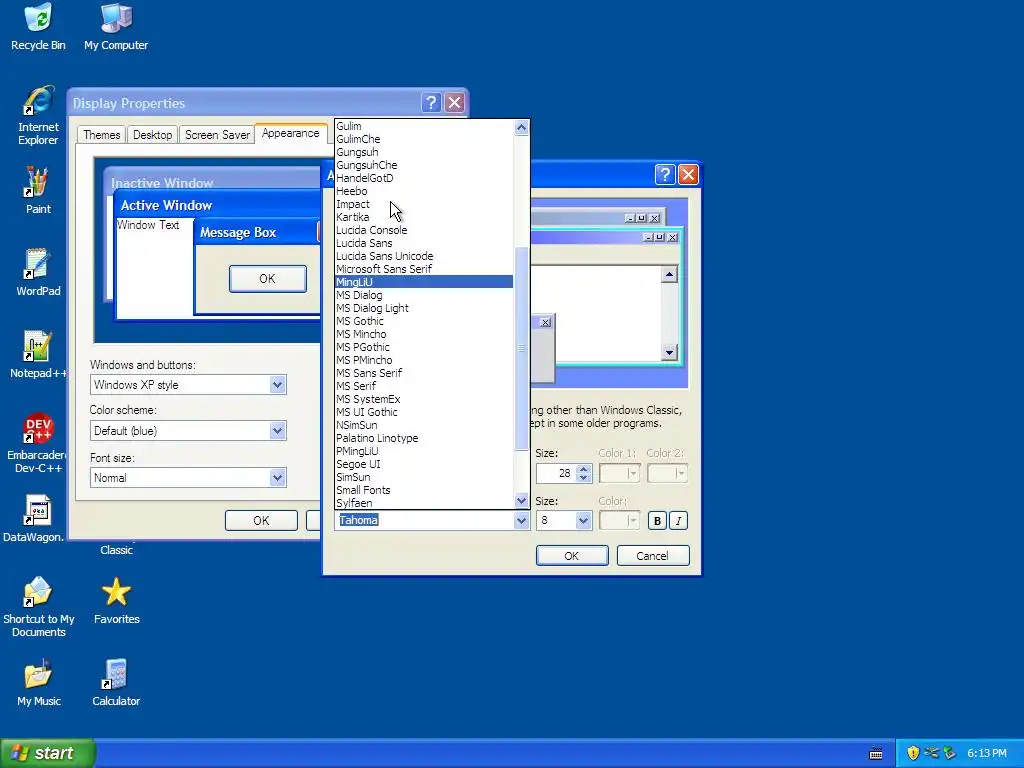Toggle the italic I font button
Screen dimensions: 1024x768
679,520
